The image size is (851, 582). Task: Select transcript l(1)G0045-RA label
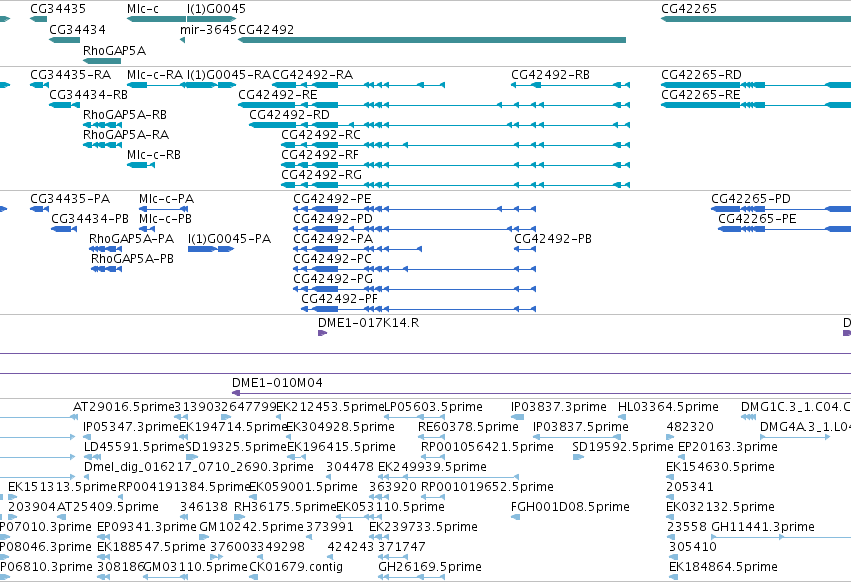[228, 75]
